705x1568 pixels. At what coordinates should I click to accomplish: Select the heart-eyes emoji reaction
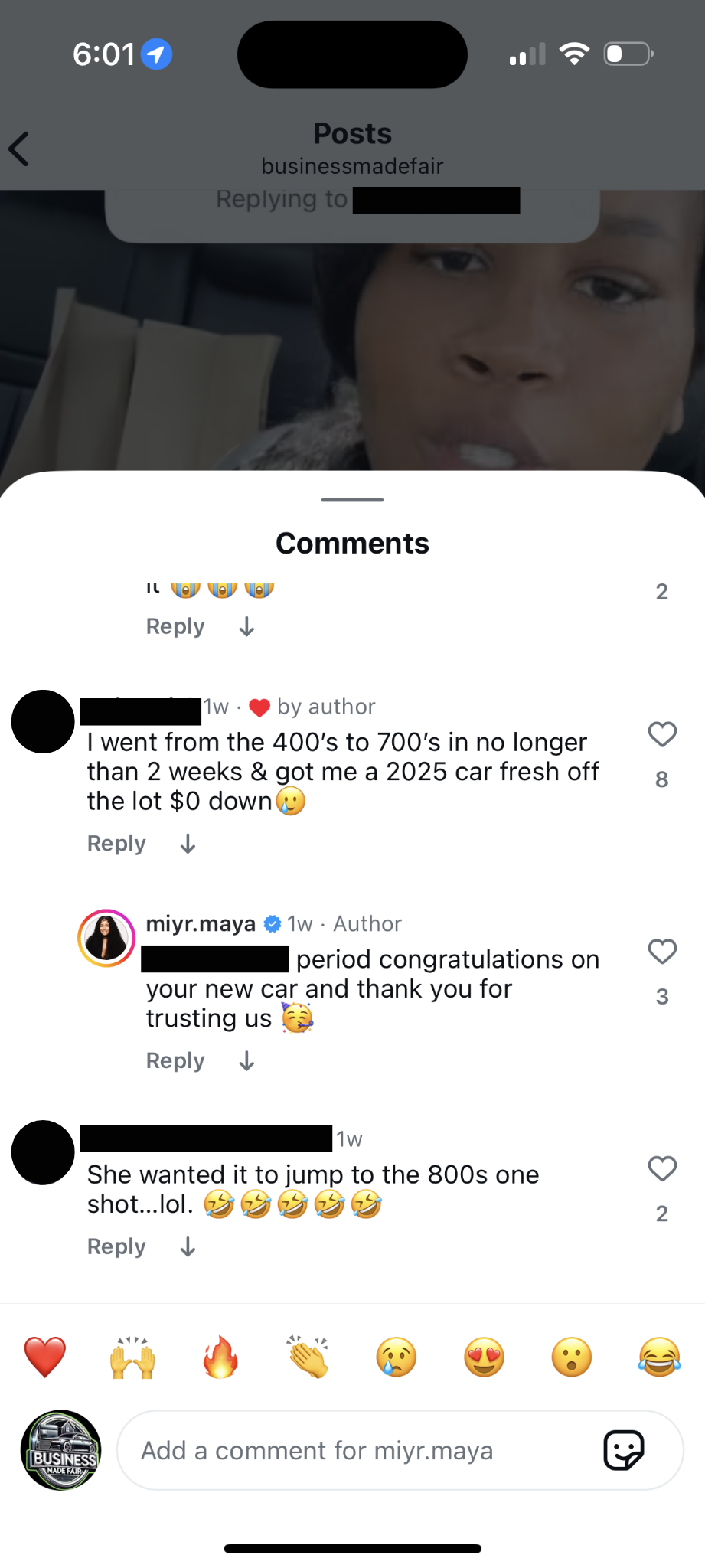point(484,1357)
